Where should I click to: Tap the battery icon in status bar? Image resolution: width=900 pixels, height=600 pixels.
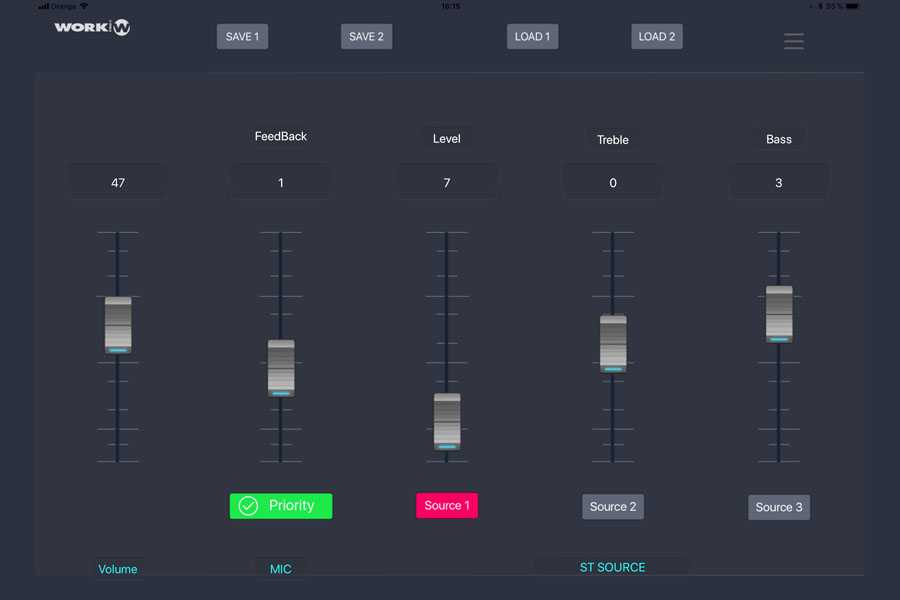click(x=851, y=6)
